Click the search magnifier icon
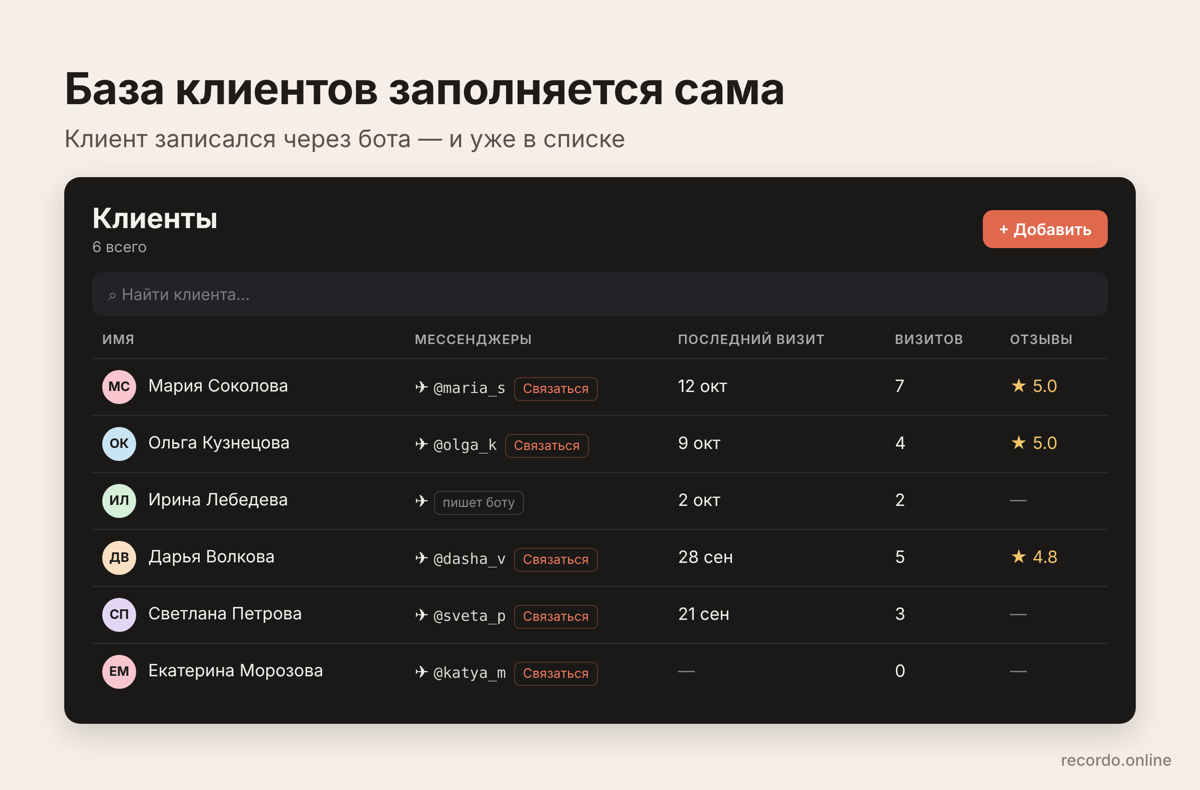 click(x=112, y=296)
